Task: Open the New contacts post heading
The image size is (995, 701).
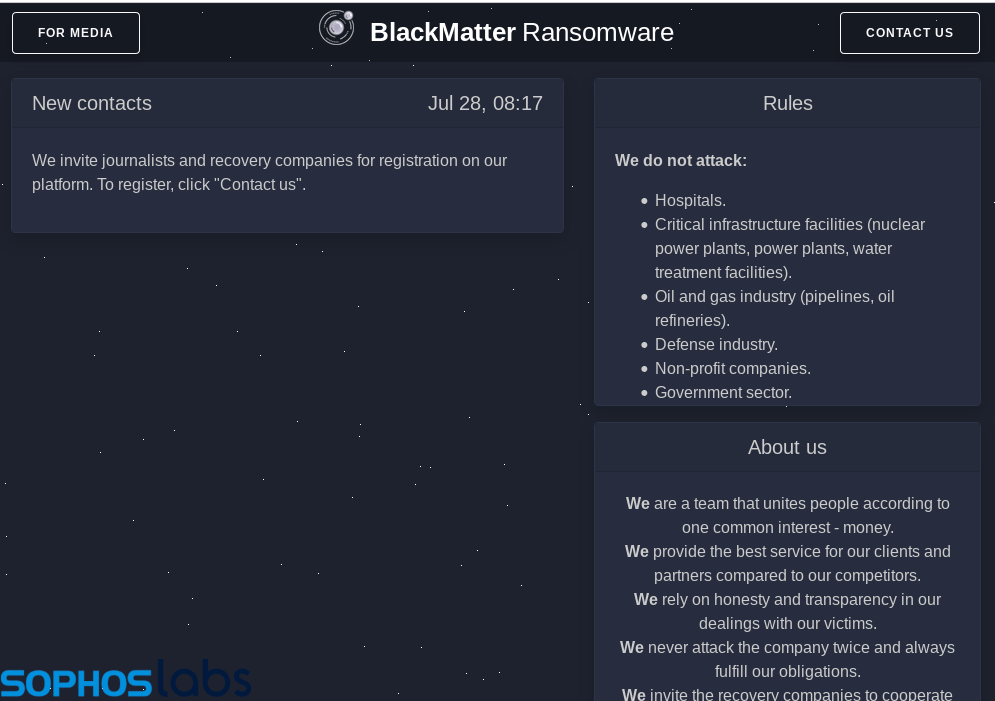Action: tap(92, 103)
